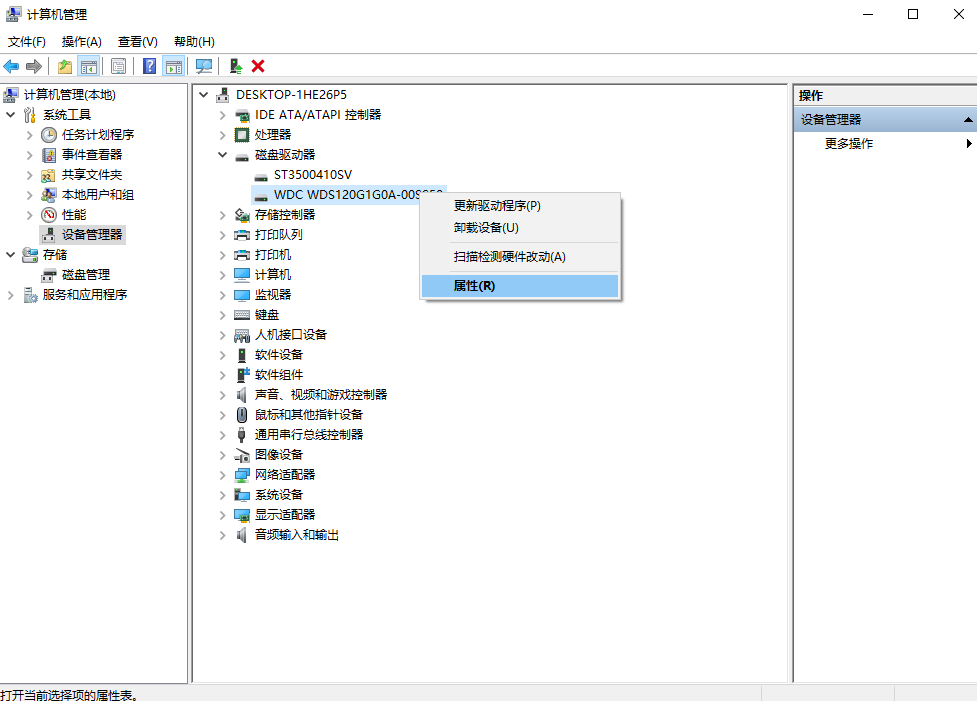This screenshot has height=701, width=977.
Task: Collapse the 磁盘驱动器 tree node
Action: point(222,155)
